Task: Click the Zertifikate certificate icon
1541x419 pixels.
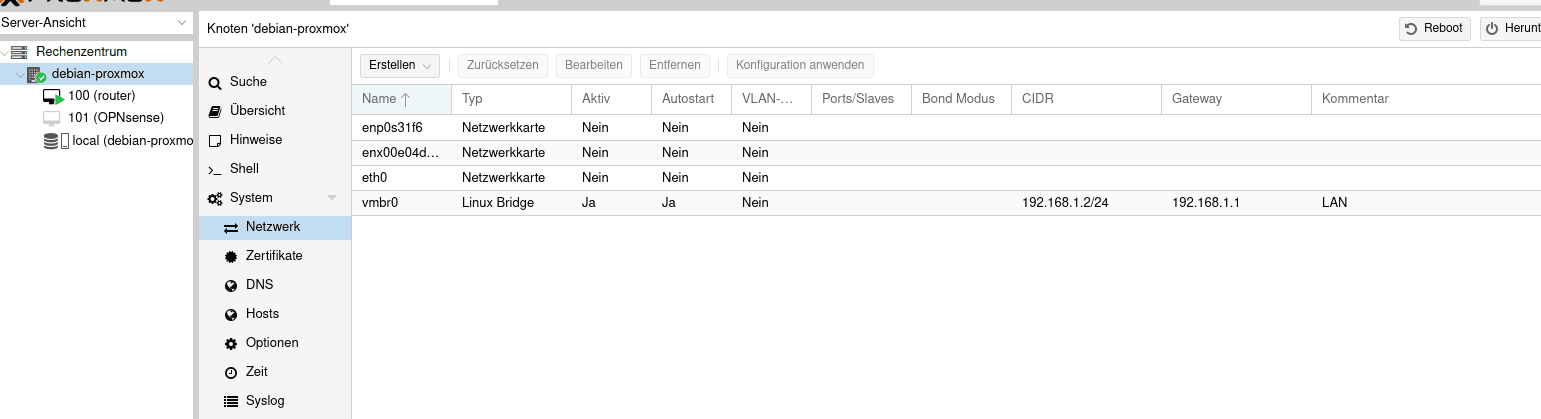Action: (x=231, y=256)
